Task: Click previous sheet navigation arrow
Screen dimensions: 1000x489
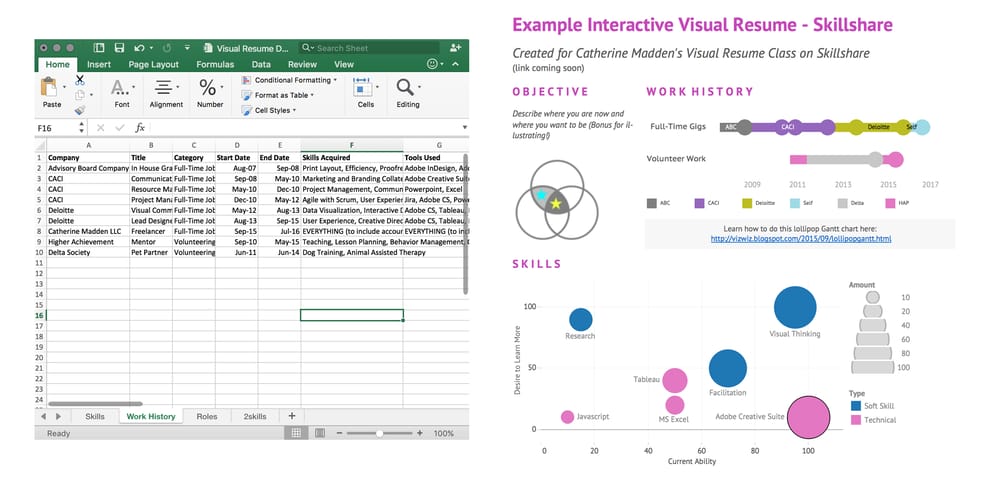Action: click(43, 416)
